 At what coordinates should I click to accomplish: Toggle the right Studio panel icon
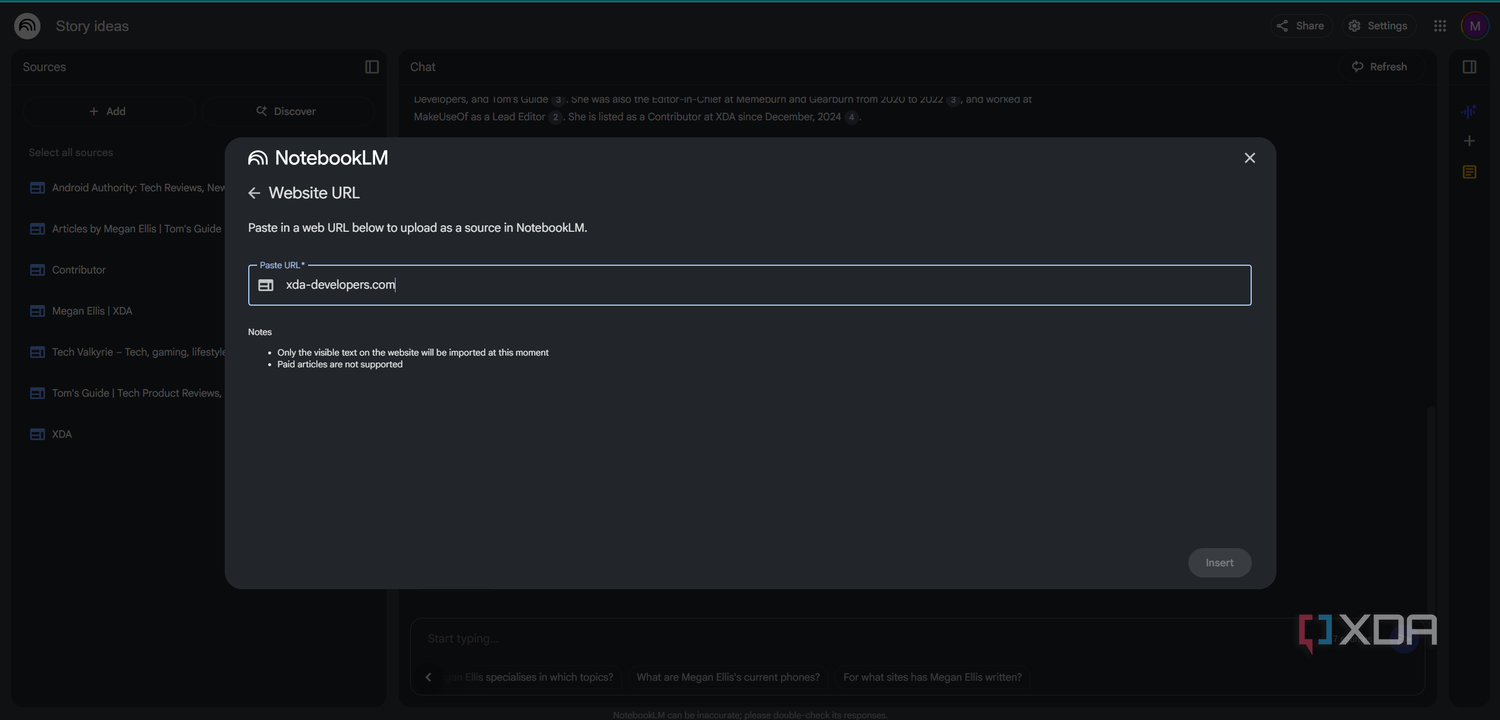pos(1469,67)
